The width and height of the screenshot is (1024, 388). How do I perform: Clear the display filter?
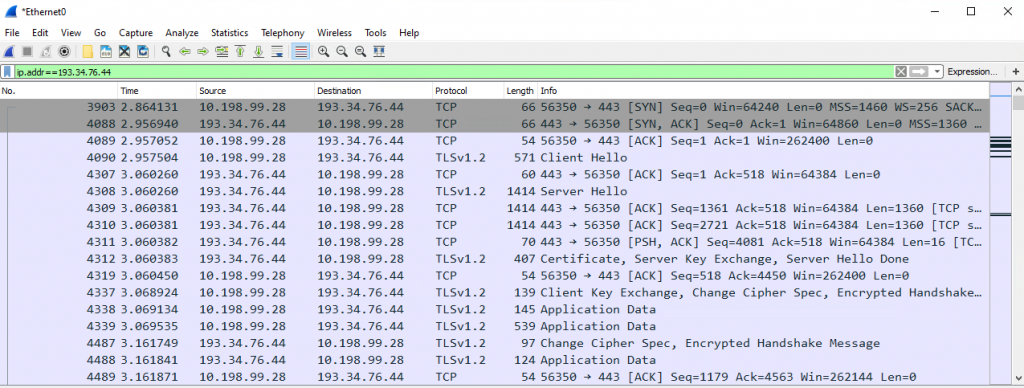tap(901, 72)
